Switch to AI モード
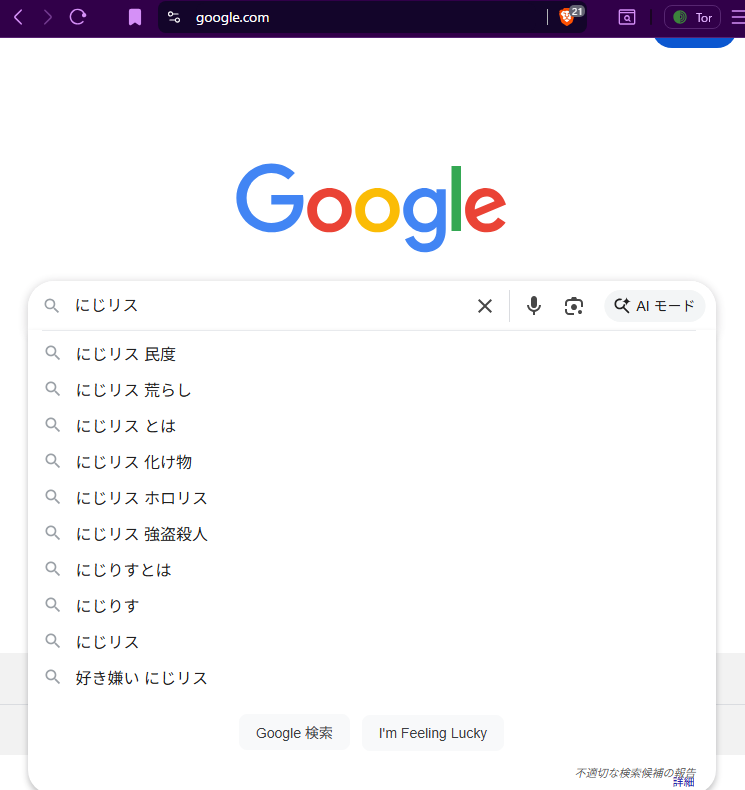This screenshot has height=790, width=745. pyautogui.click(x=654, y=306)
